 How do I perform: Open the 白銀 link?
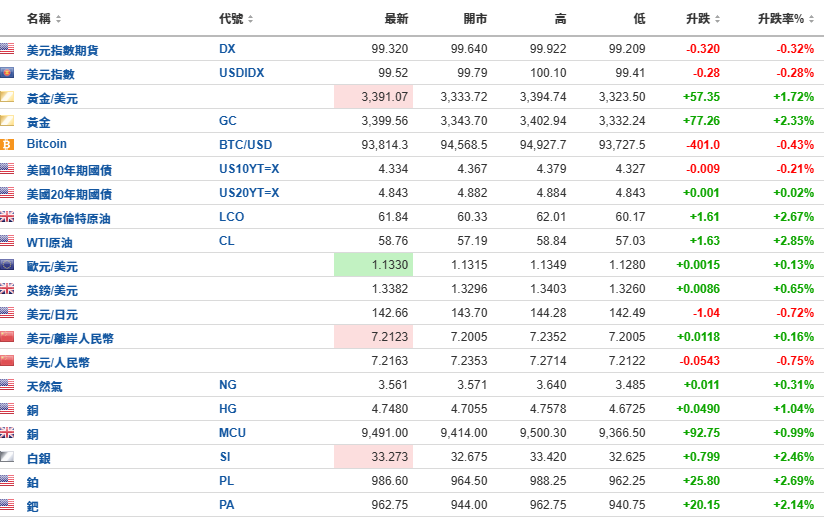38,459
